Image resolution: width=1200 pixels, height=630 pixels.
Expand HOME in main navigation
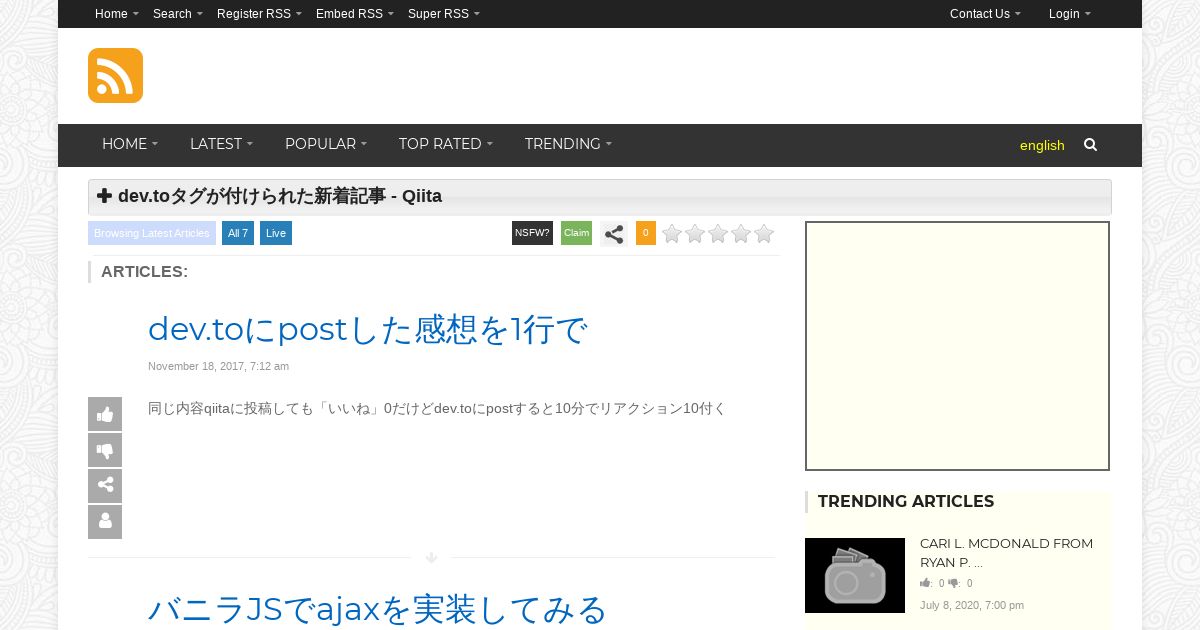click(x=130, y=144)
